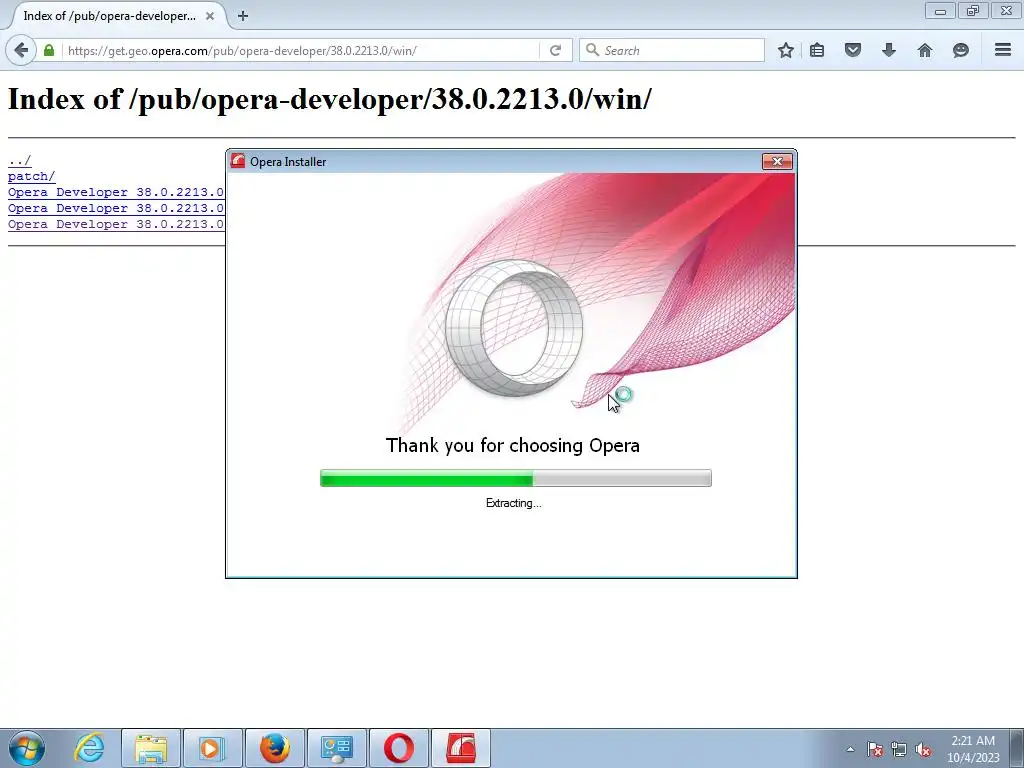Close the Index of /pub/opera-developer tab
Screen dimensions: 1024x768
click(210, 16)
